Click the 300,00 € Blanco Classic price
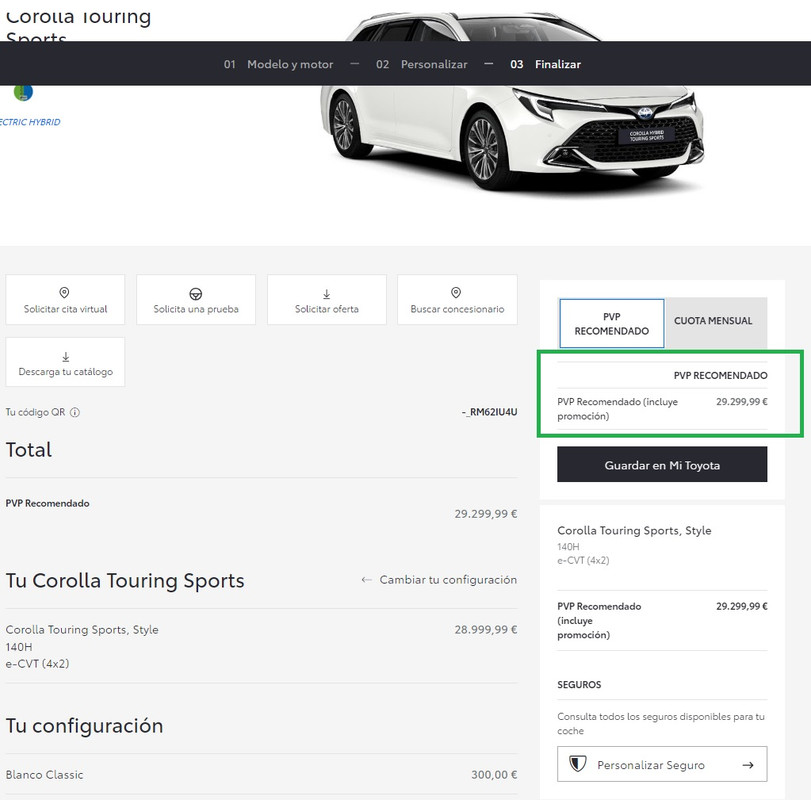This screenshot has width=811, height=800. pyautogui.click(x=494, y=775)
